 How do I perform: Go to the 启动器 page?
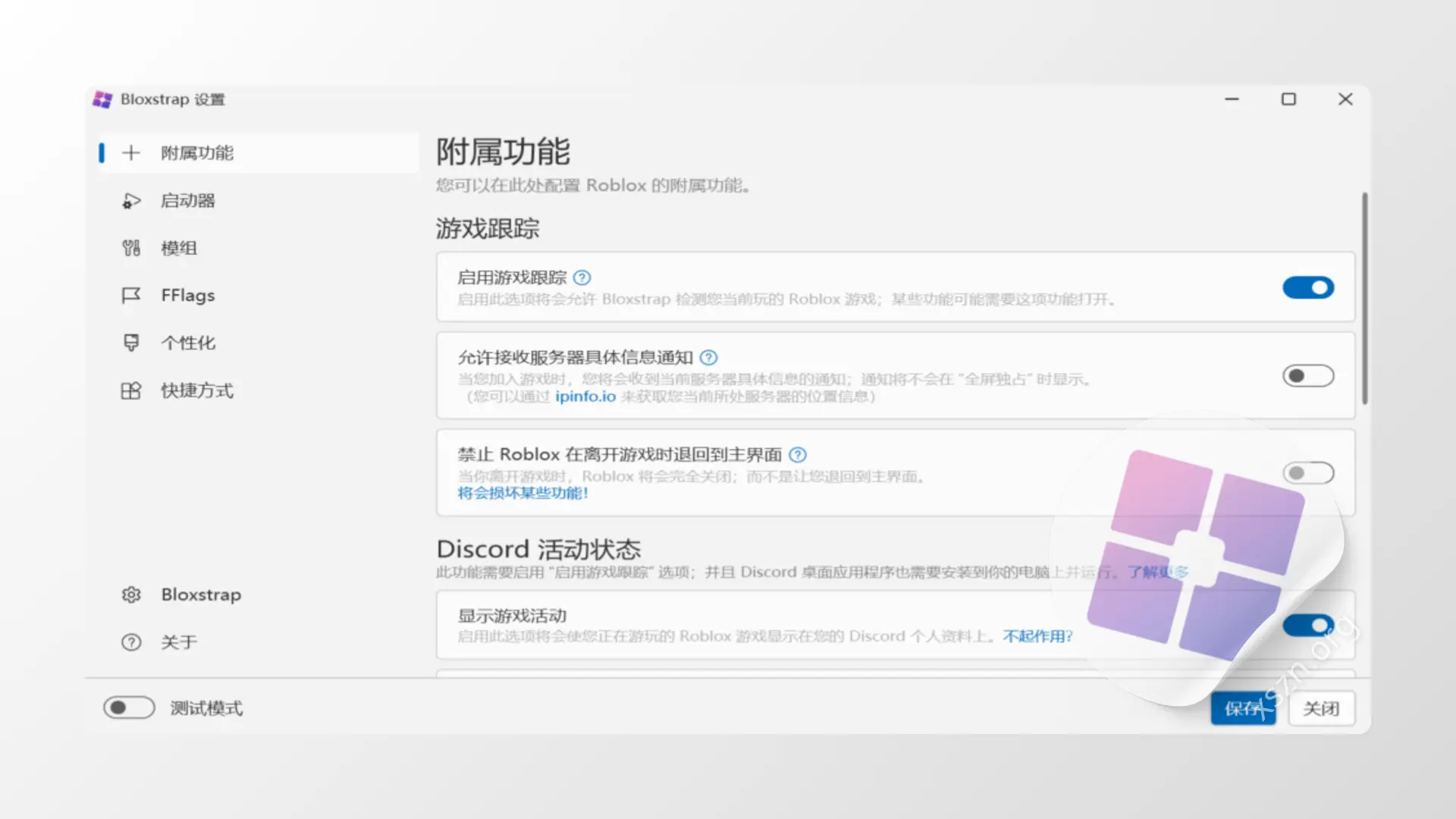click(258, 201)
